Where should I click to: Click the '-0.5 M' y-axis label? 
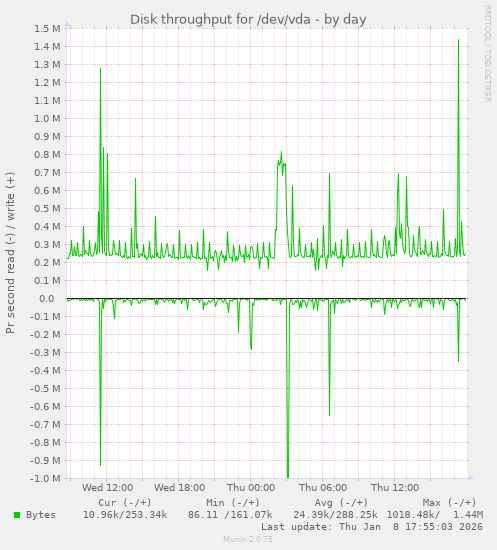45,389
